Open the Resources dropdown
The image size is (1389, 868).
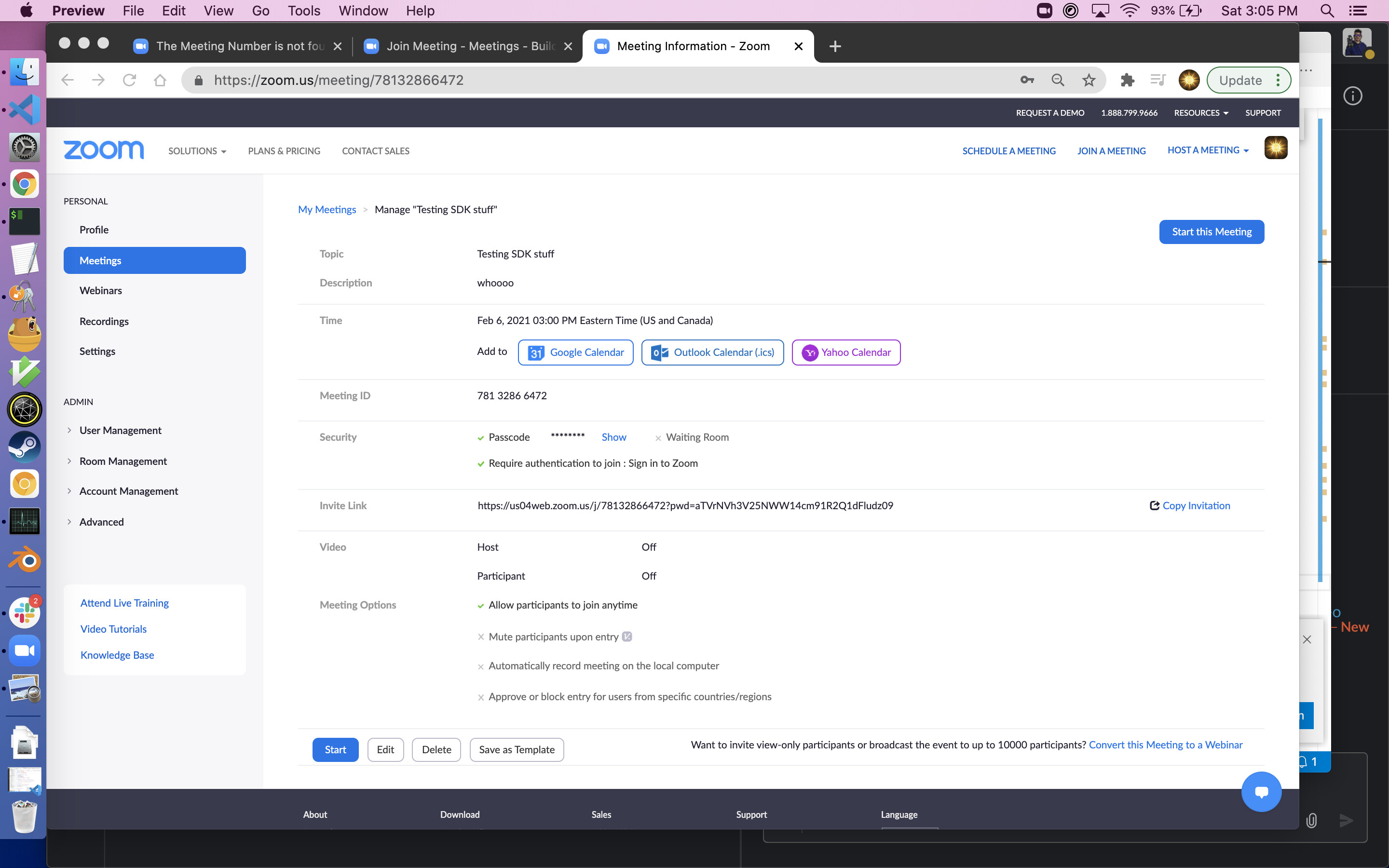click(1201, 113)
